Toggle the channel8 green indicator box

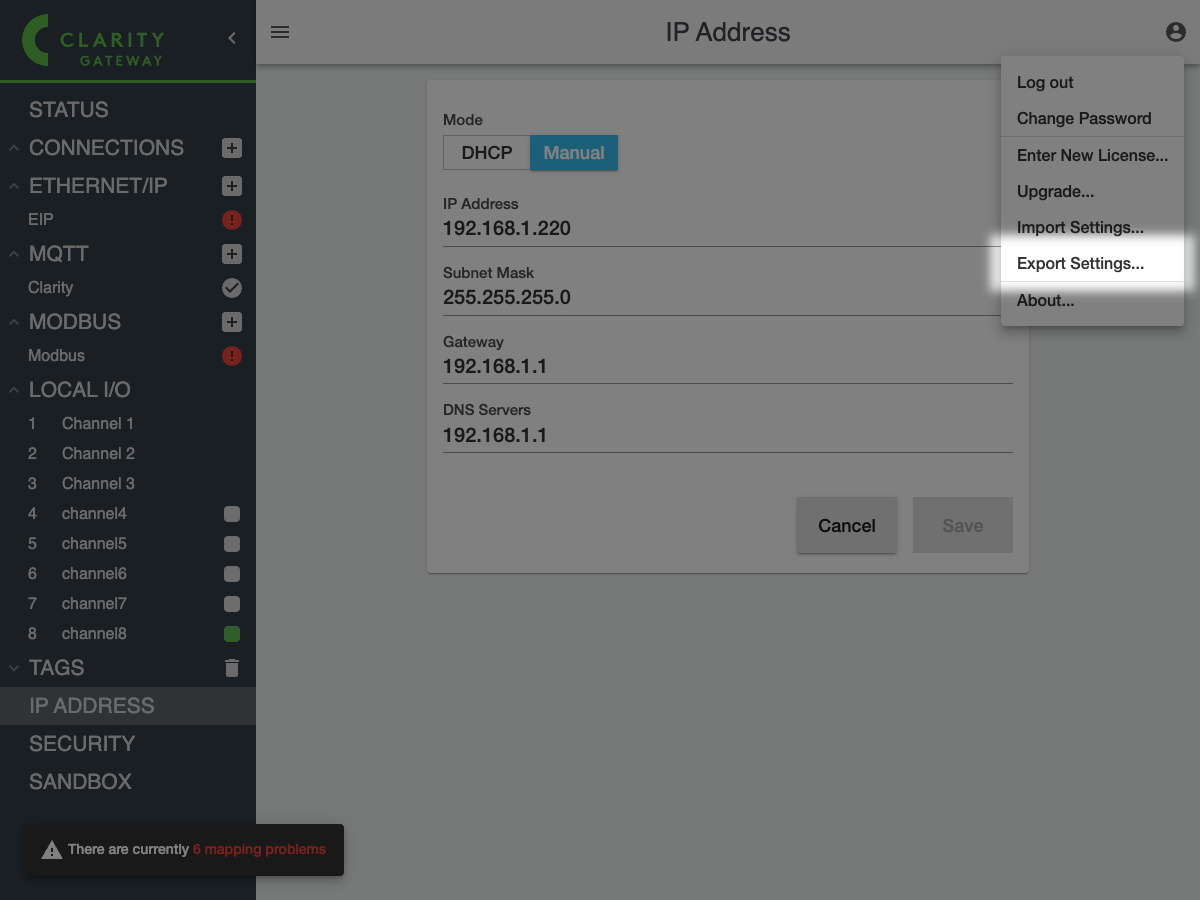point(232,634)
